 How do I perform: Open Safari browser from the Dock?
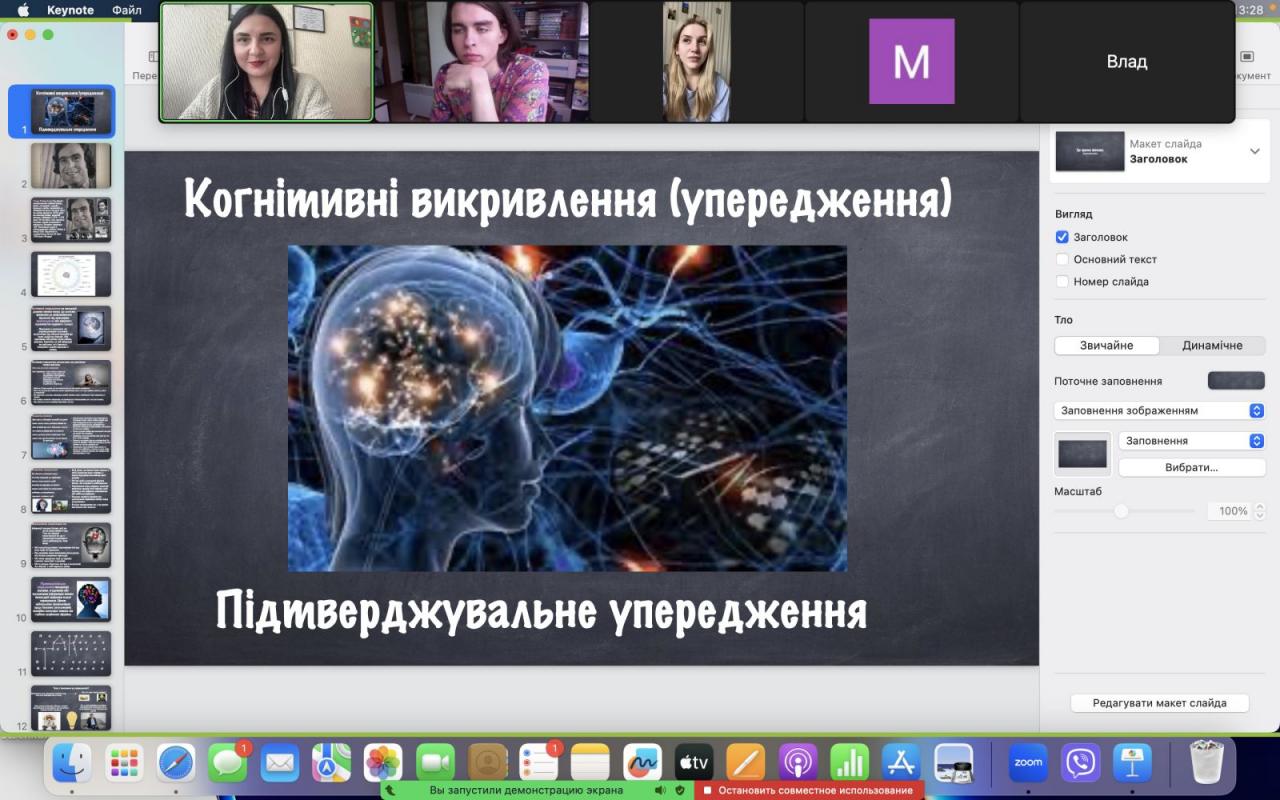pos(176,763)
